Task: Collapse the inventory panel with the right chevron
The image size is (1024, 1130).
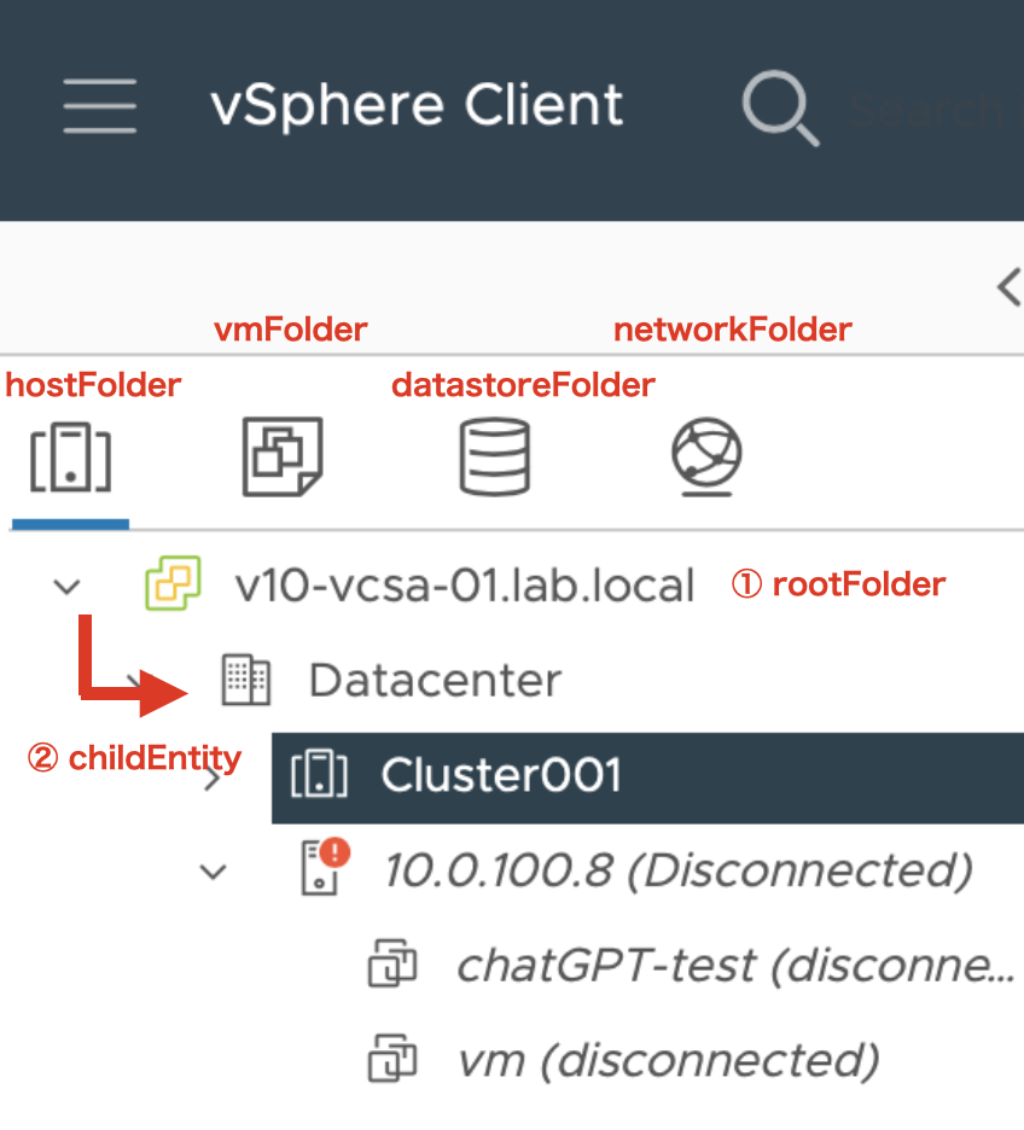Action: [x=1010, y=287]
